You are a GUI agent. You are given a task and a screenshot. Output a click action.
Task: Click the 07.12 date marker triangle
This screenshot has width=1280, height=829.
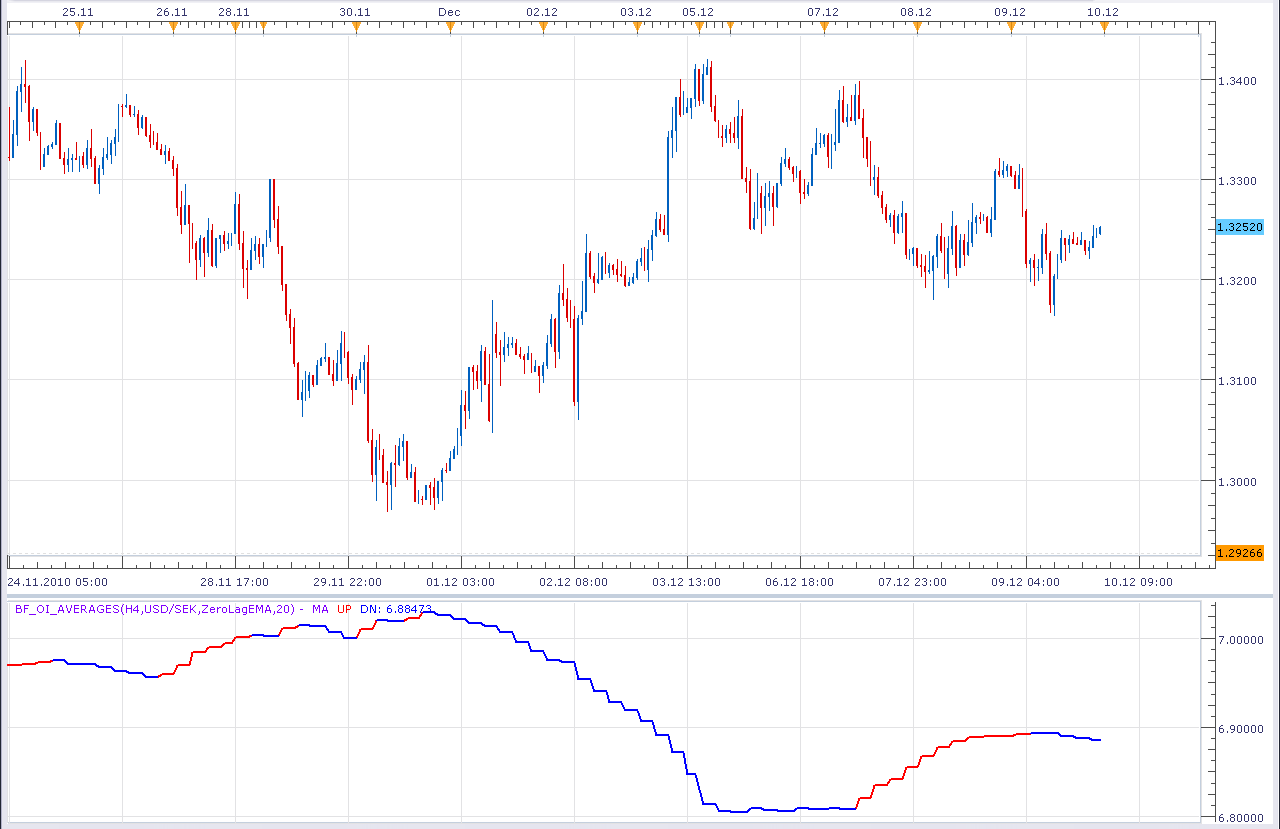[823, 27]
